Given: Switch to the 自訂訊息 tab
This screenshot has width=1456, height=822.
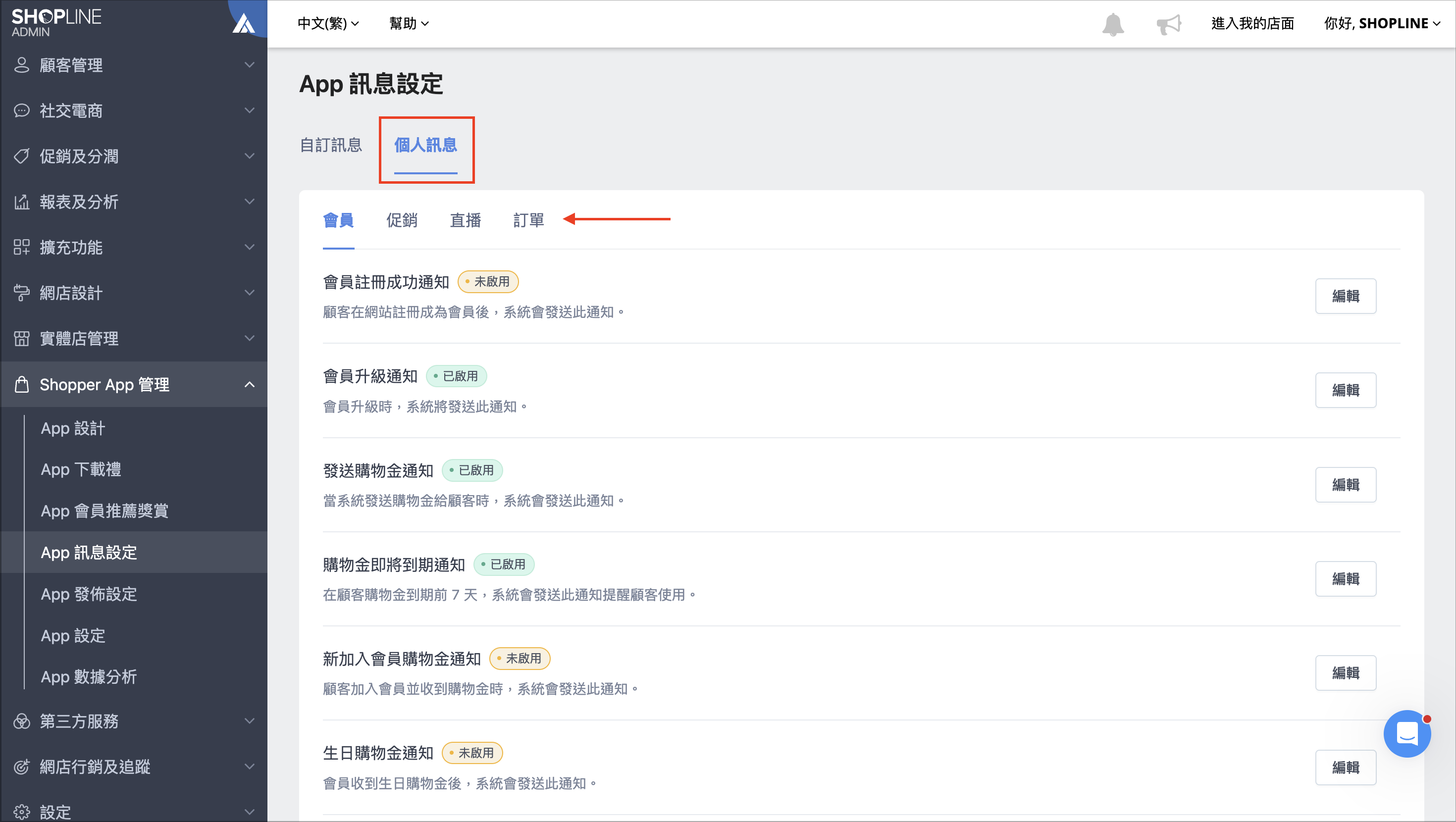Looking at the screenshot, I should (331, 145).
